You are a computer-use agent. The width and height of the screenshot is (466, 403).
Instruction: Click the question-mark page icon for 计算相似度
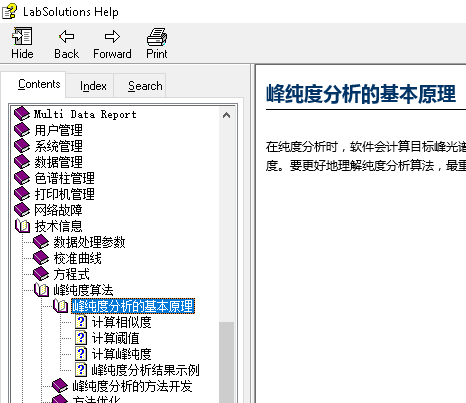[x=81, y=322]
